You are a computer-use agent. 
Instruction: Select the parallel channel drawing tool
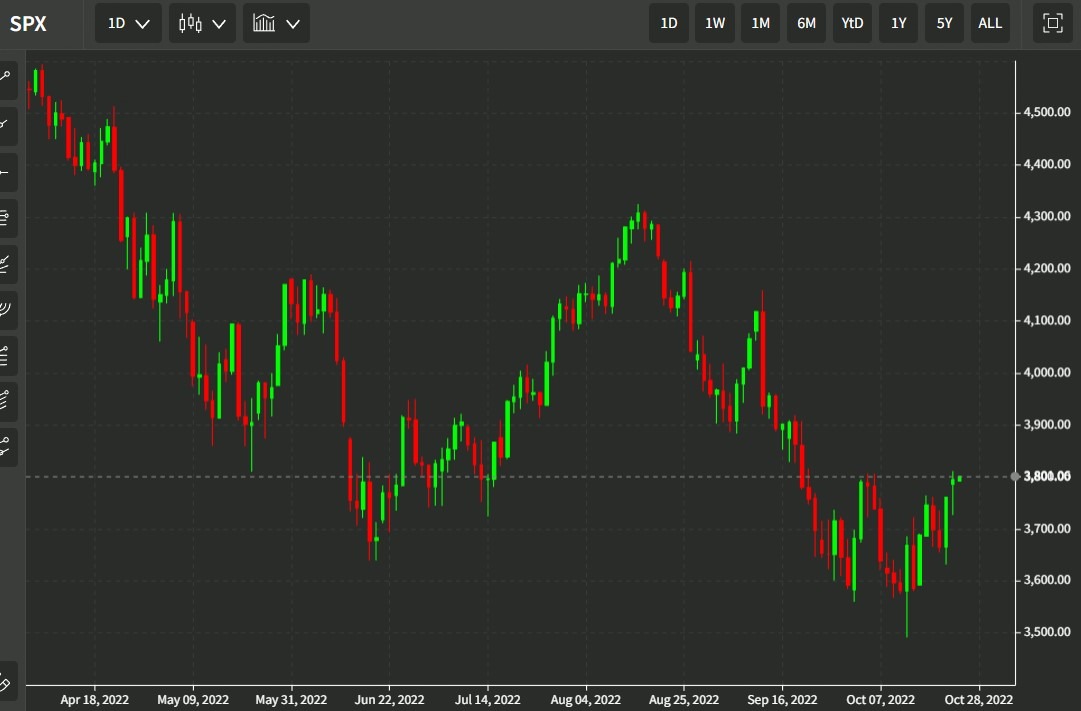tap(6, 401)
